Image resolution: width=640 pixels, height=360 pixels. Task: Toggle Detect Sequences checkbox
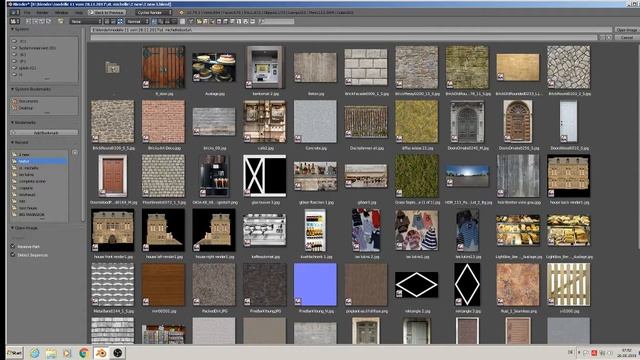tap(13, 255)
